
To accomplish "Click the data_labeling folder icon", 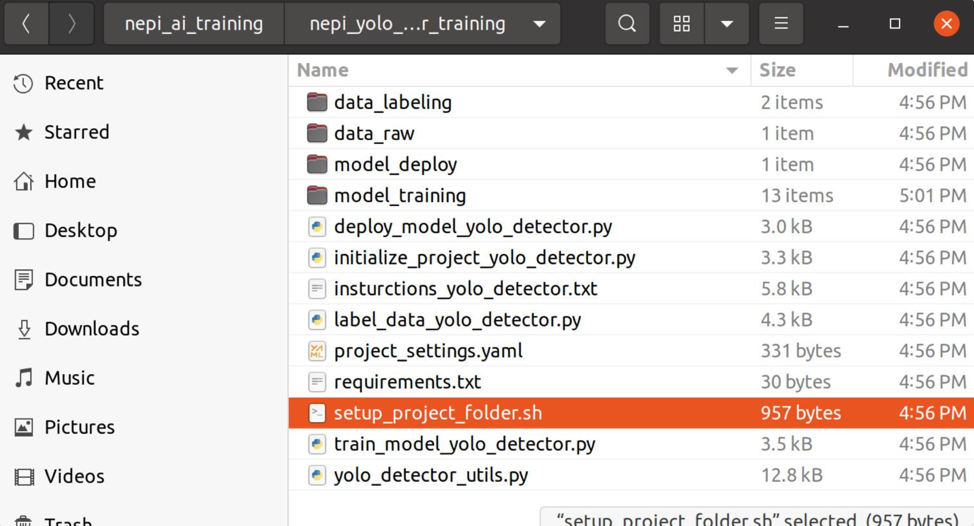I will point(317,102).
